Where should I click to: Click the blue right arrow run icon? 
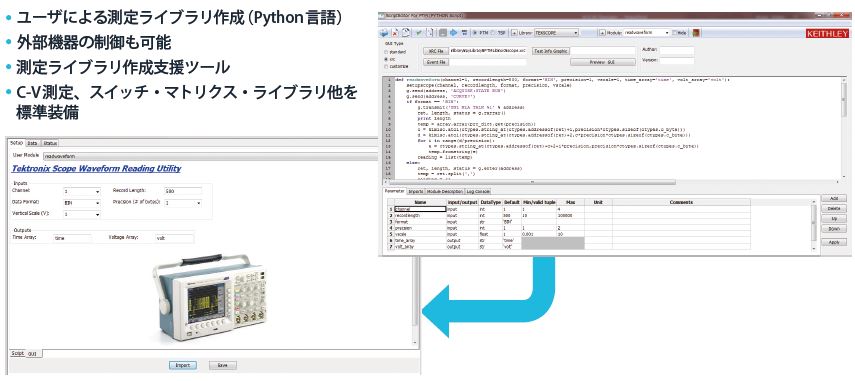tap(453, 33)
